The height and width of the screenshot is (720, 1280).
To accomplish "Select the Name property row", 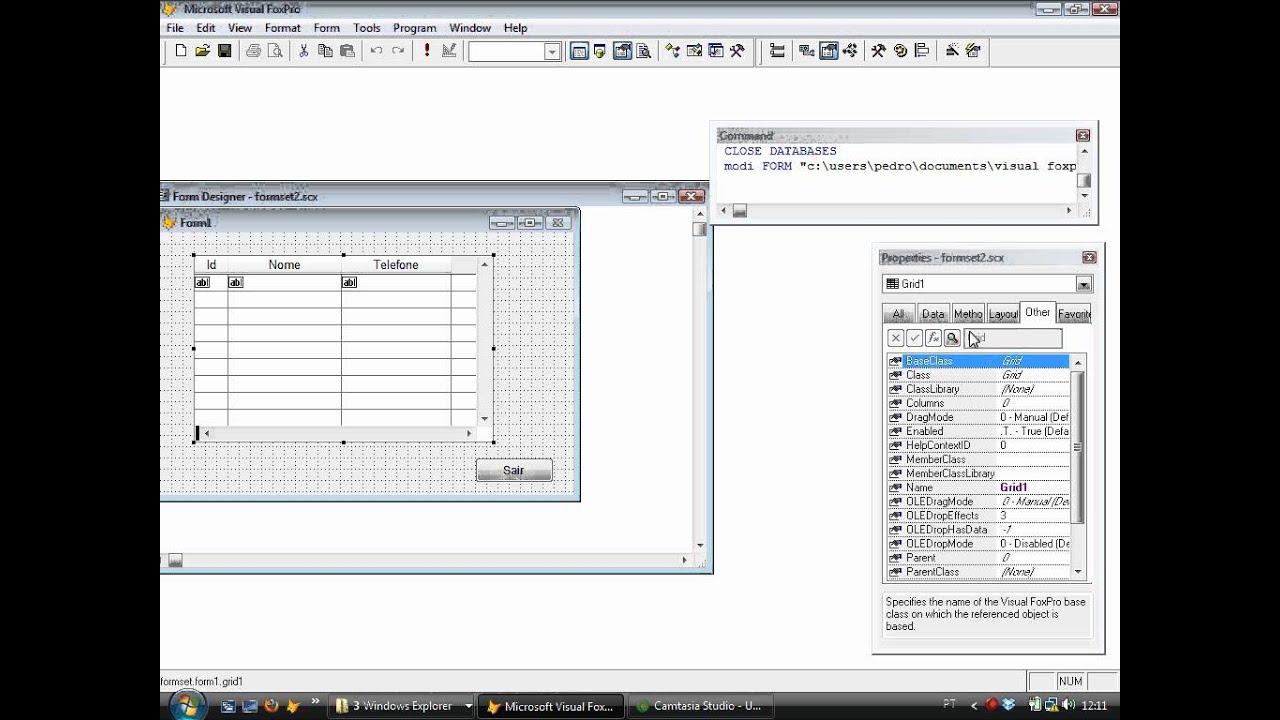I will [978, 488].
